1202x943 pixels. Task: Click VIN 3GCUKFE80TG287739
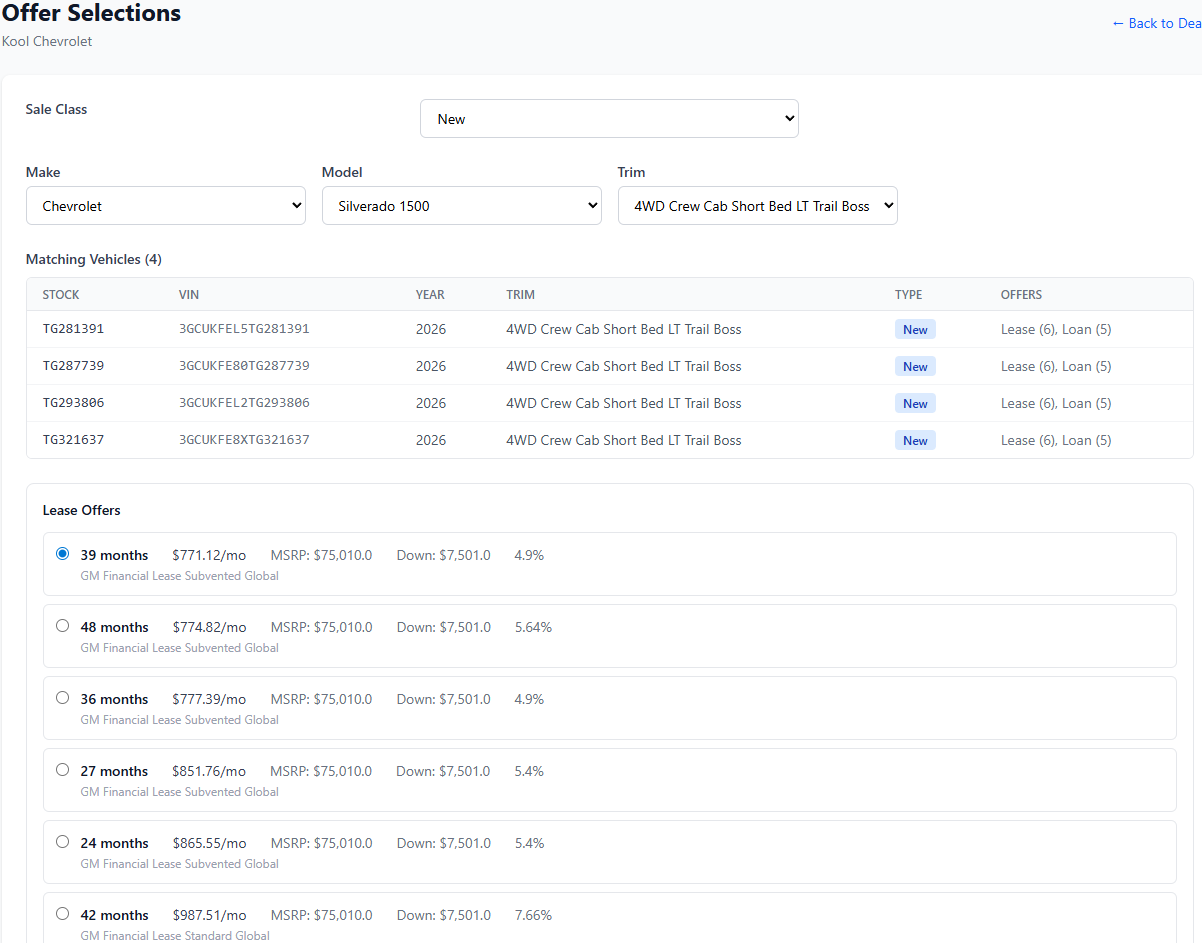point(244,366)
